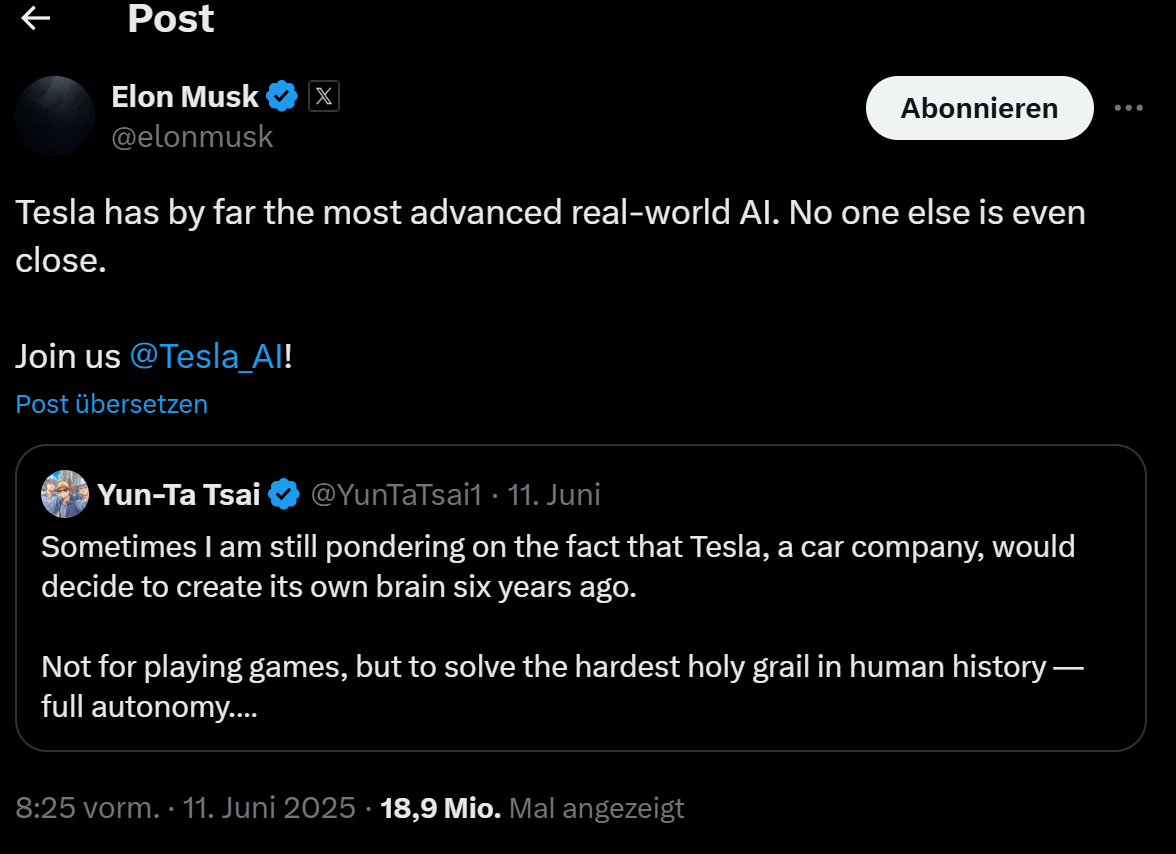Click Elon Musk's blue verified badge
This screenshot has width=1176, height=854.
pyautogui.click(x=283, y=97)
